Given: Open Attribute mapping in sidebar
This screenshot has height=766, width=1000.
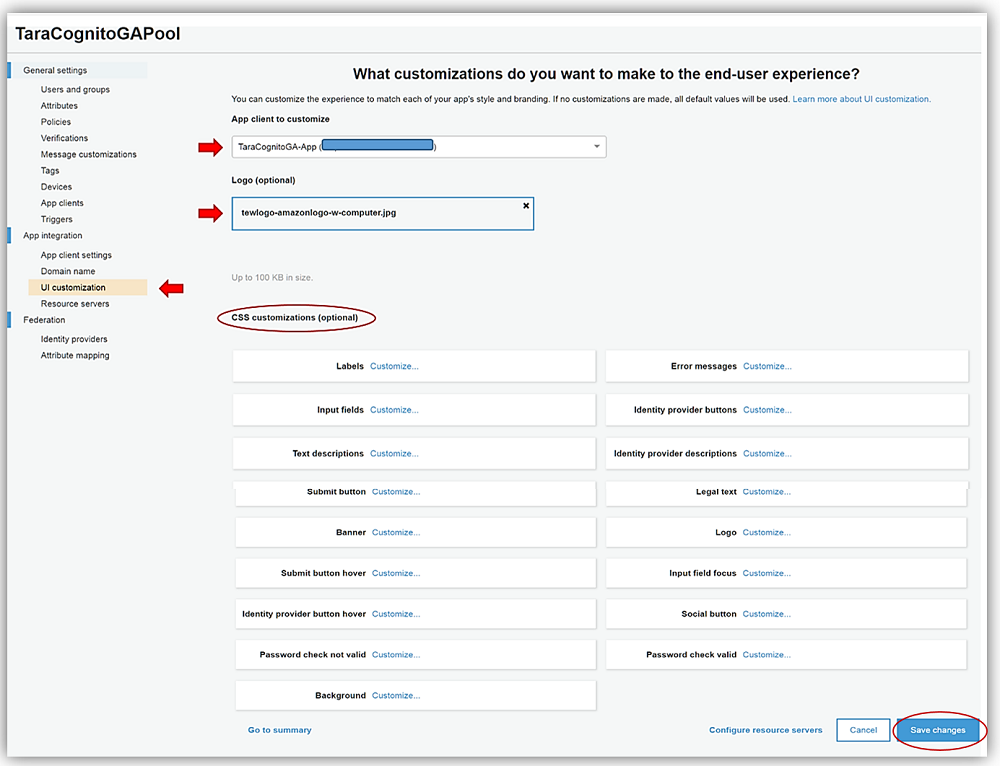Looking at the screenshot, I should coord(75,356).
